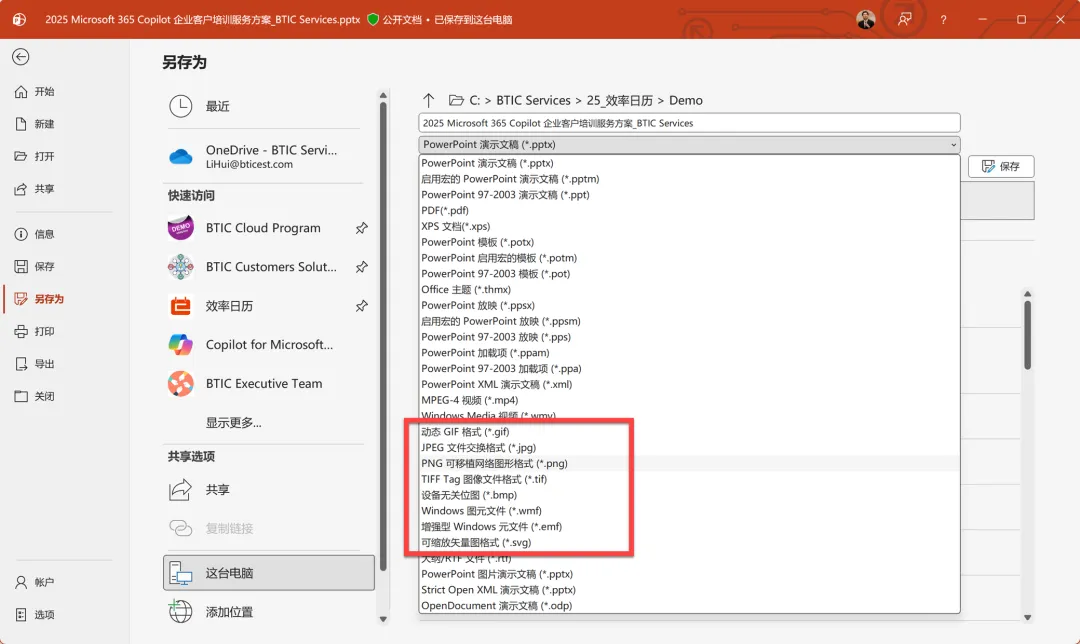Click the locations list scrollbar
The image size is (1080, 644).
[383, 336]
